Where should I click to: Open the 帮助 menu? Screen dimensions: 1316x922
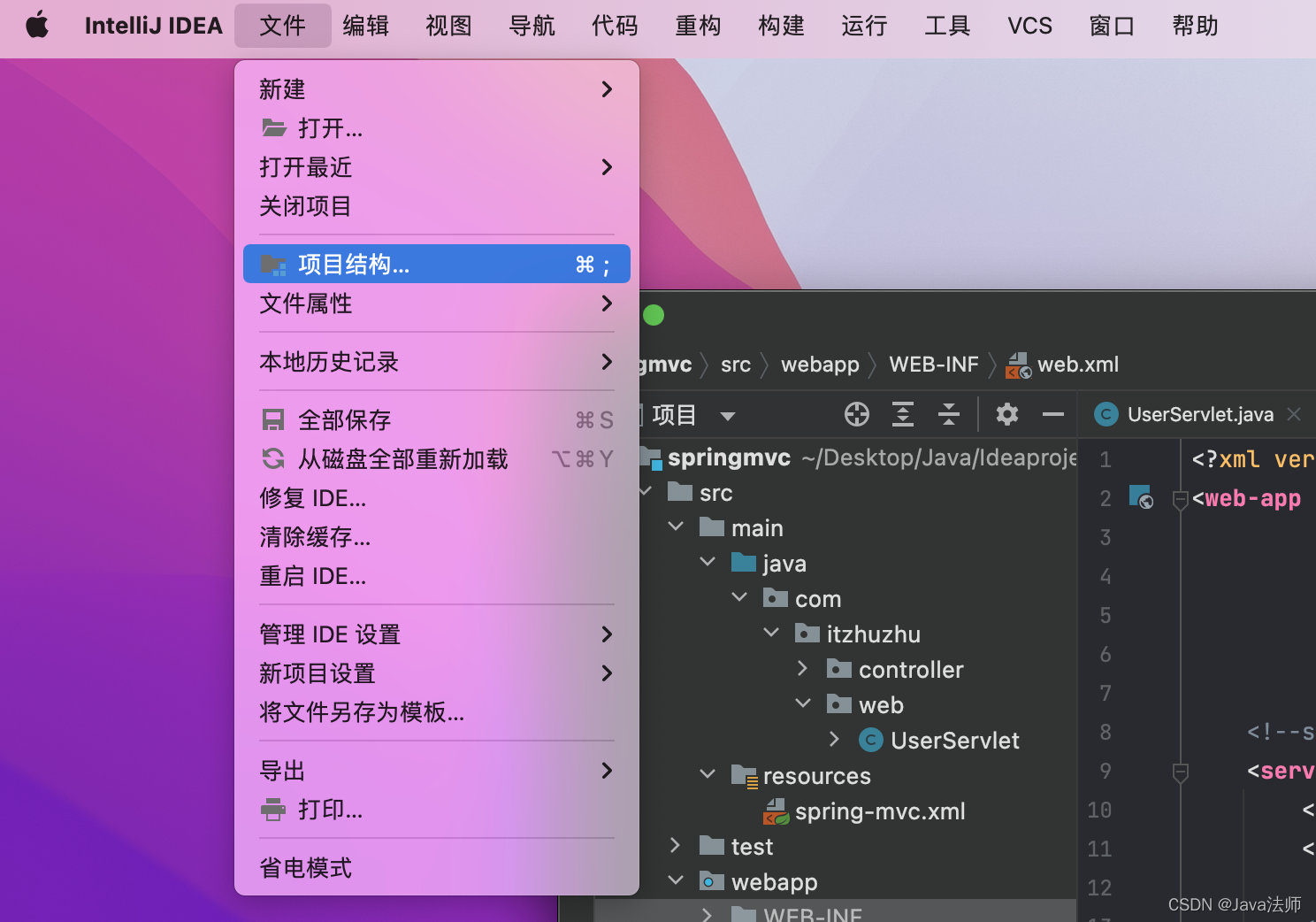tap(1196, 26)
